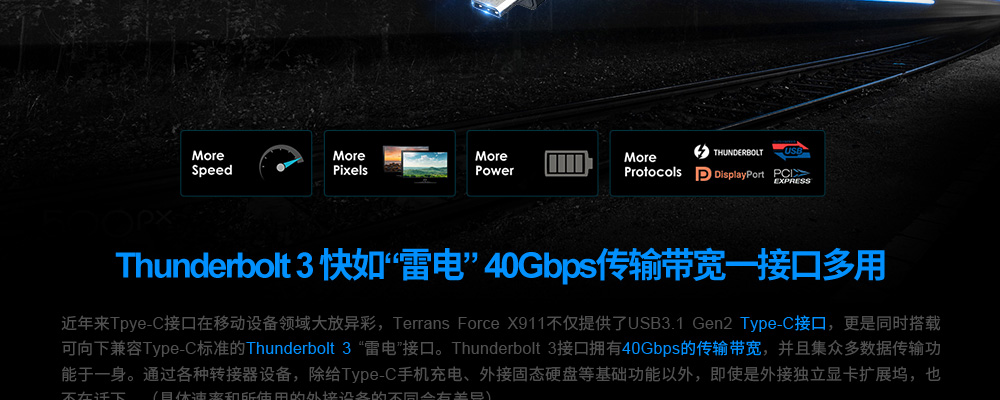Open the blue 40Gbps的传输带宽 link
This screenshot has height=400, width=1000.
pos(691,349)
